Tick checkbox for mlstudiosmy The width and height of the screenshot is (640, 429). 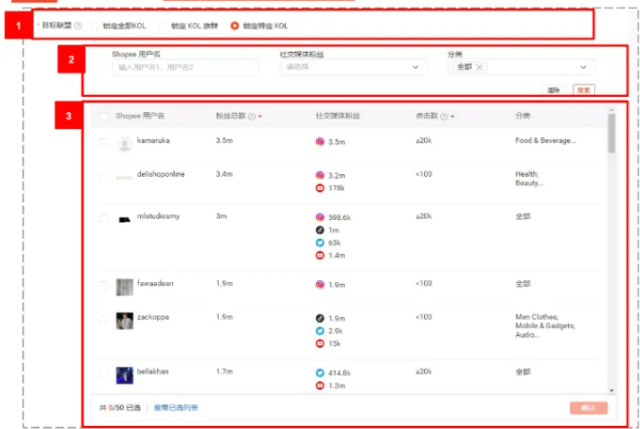104,218
